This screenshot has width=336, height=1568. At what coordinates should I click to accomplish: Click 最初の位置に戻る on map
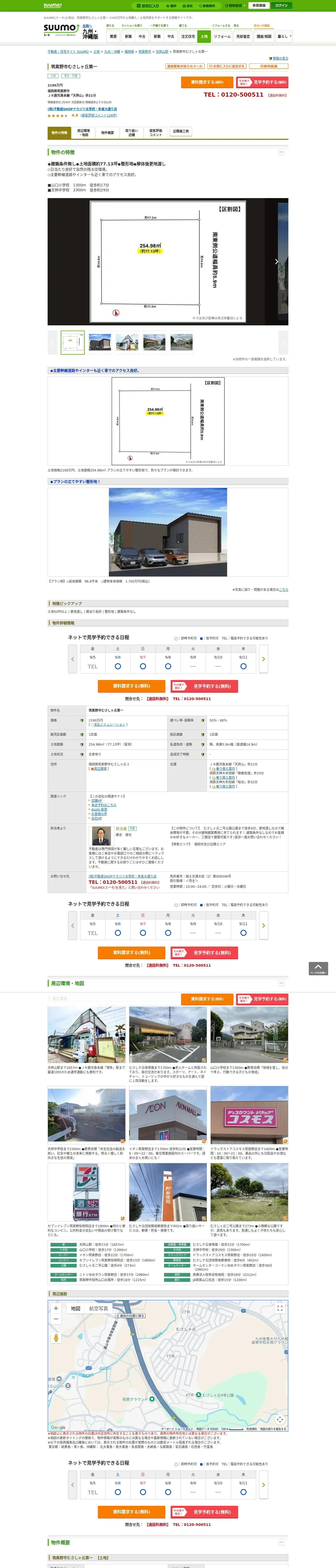pyautogui.click(x=131, y=1316)
